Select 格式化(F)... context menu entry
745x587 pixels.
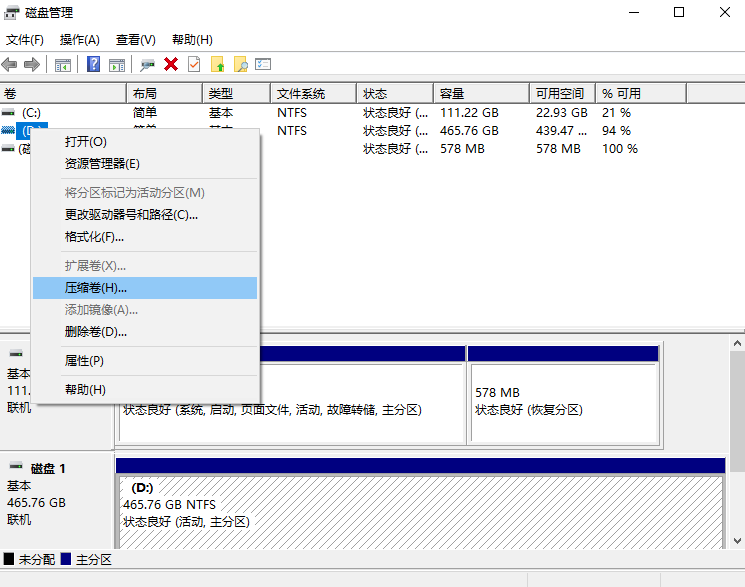click(x=94, y=237)
